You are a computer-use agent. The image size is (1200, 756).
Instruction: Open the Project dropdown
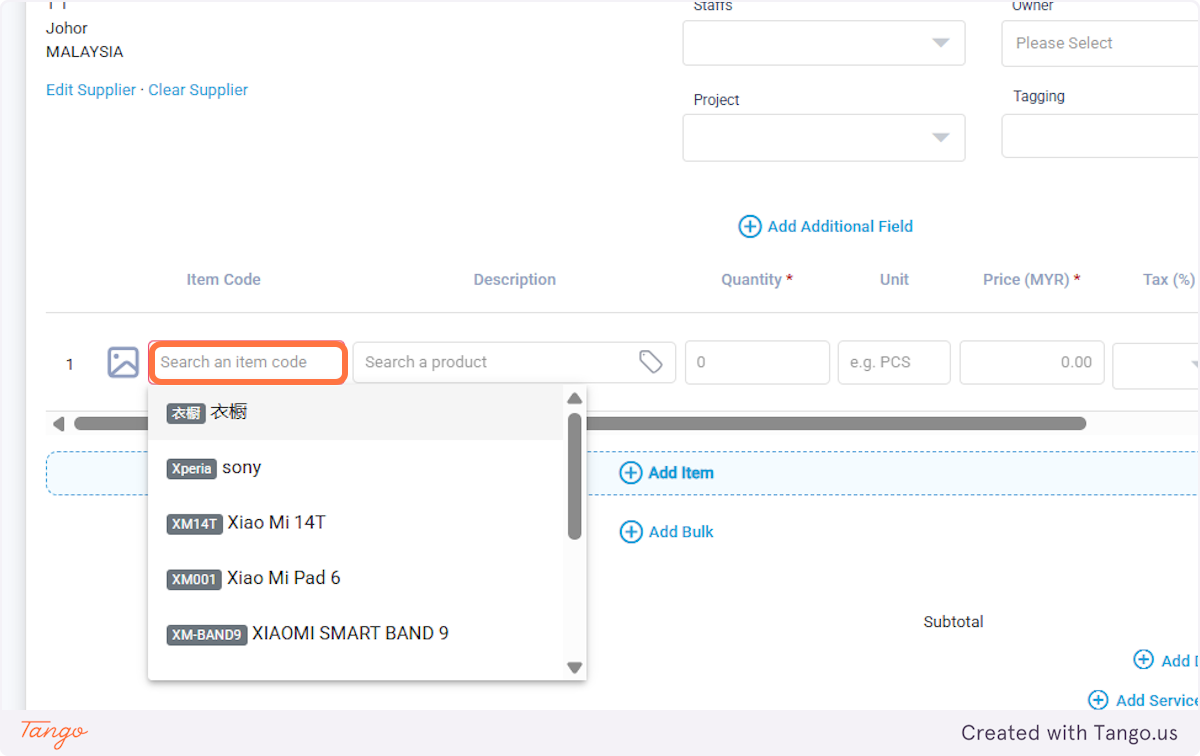click(824, 137)
